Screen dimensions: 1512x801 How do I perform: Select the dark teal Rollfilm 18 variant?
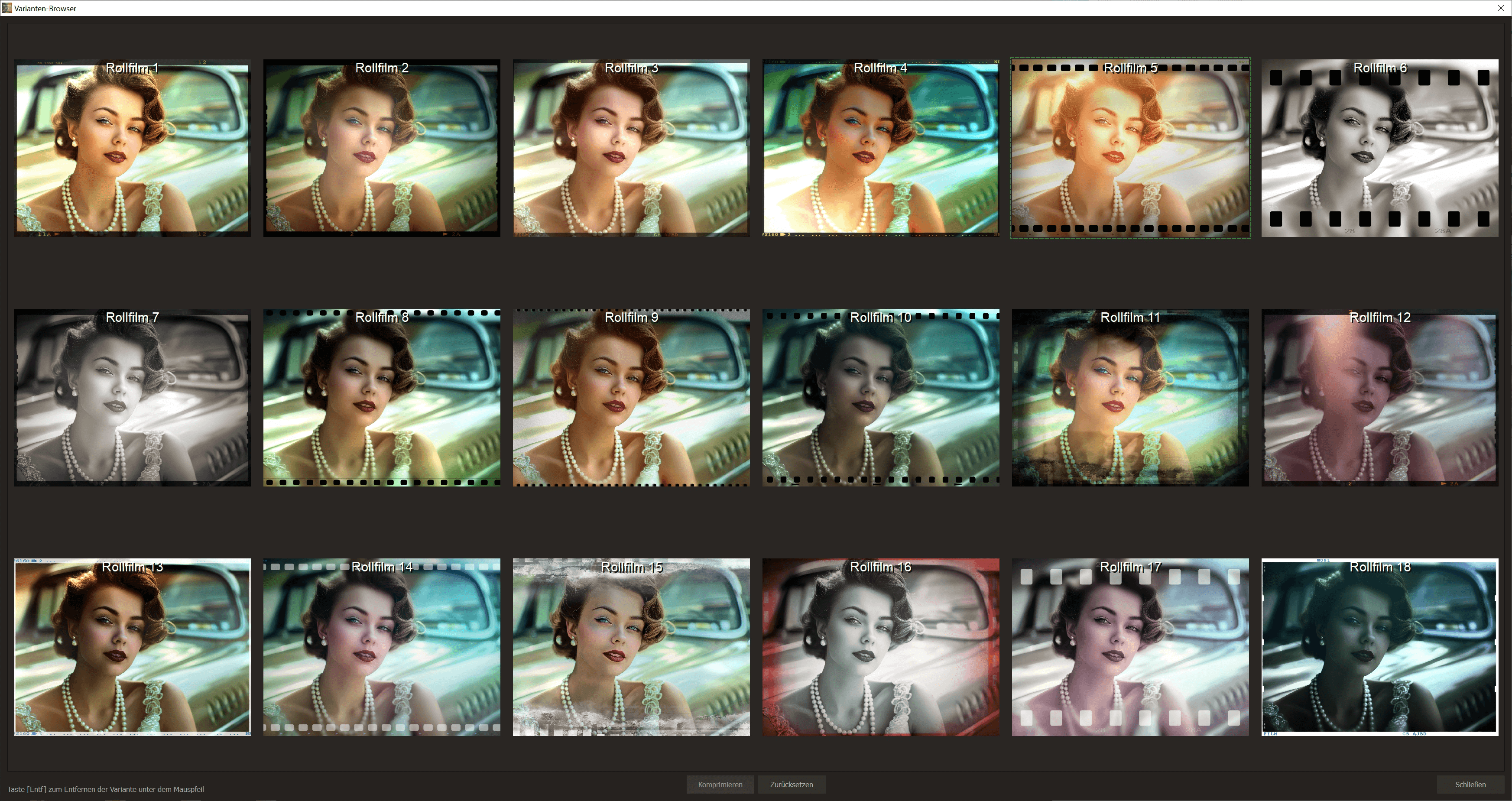tap(1379, 647)
